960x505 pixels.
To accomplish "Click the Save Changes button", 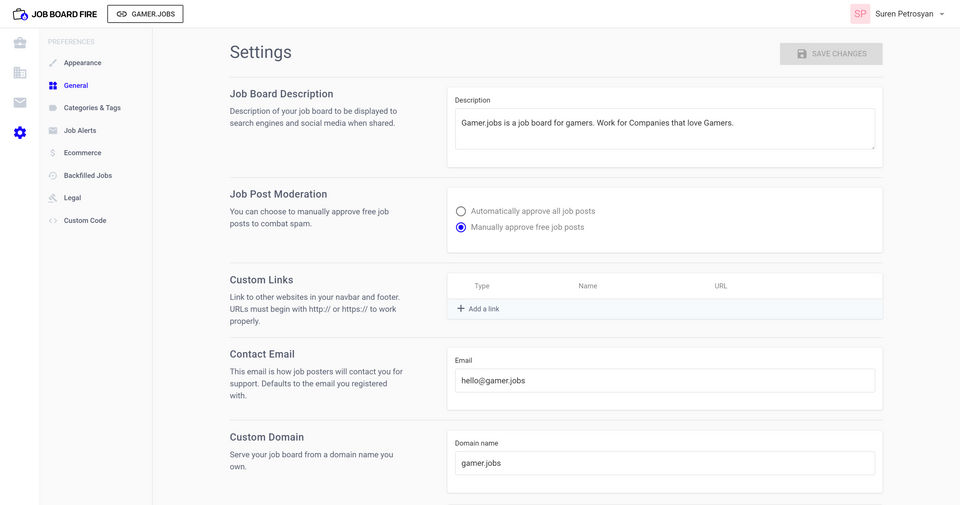I will pyautogui.click(x=831, y=54).
